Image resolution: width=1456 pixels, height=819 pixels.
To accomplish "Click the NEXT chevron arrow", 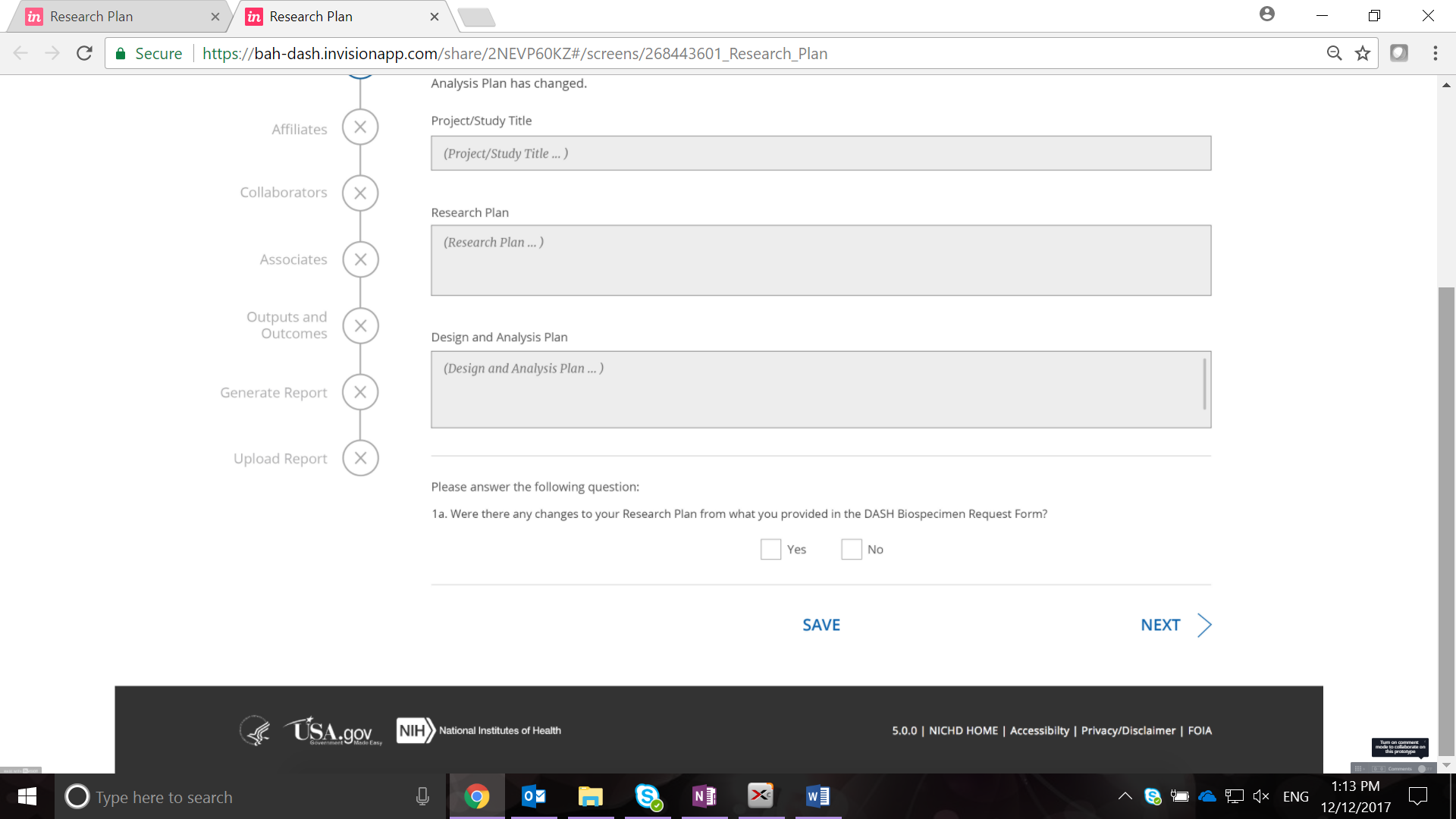I will pos(1204,625).
